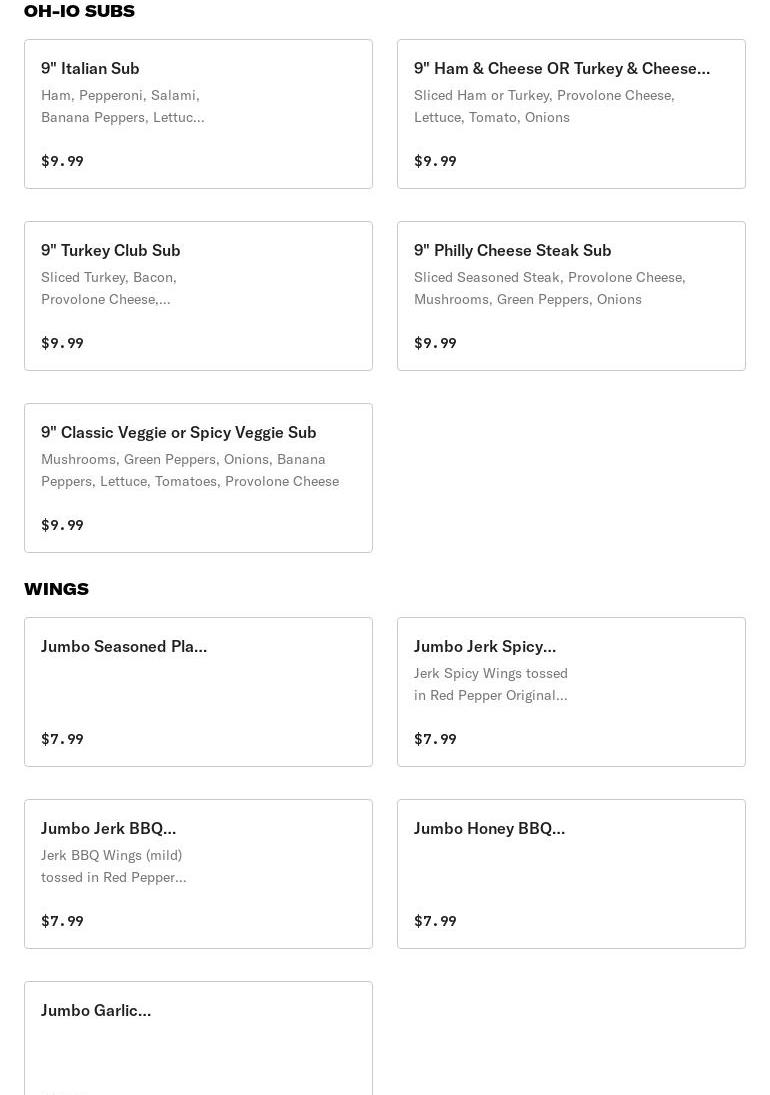Select the 9" Classic Veggie or Spicy Veggie Sub
The width and height of the screenshot is (770, 1095).
[x=198, y=477]
